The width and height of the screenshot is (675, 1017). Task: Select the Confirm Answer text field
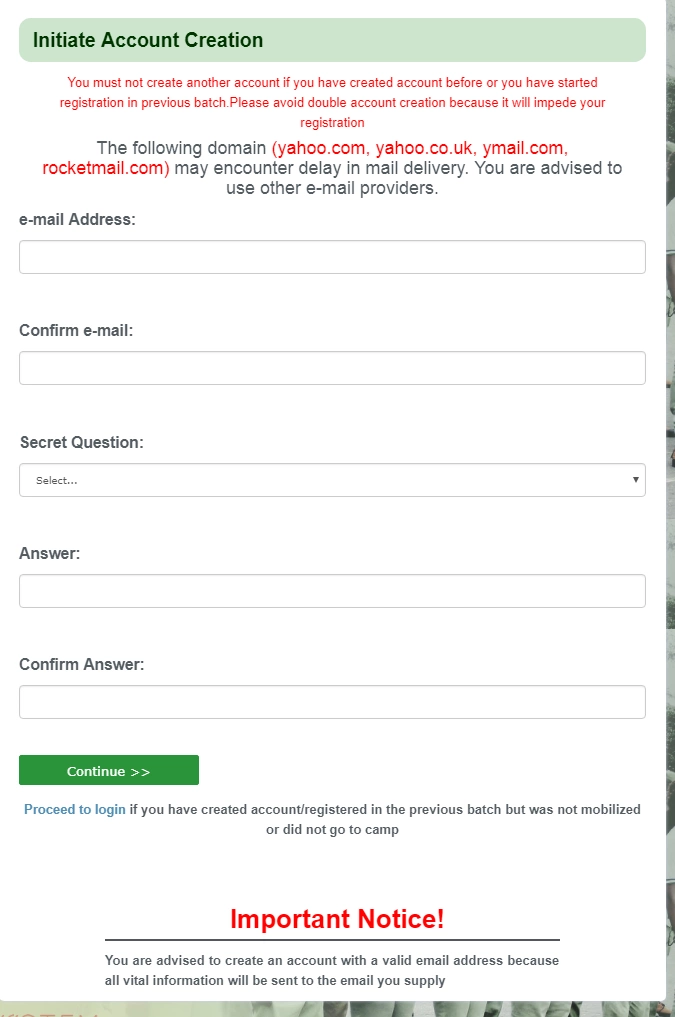pos(332,702)
